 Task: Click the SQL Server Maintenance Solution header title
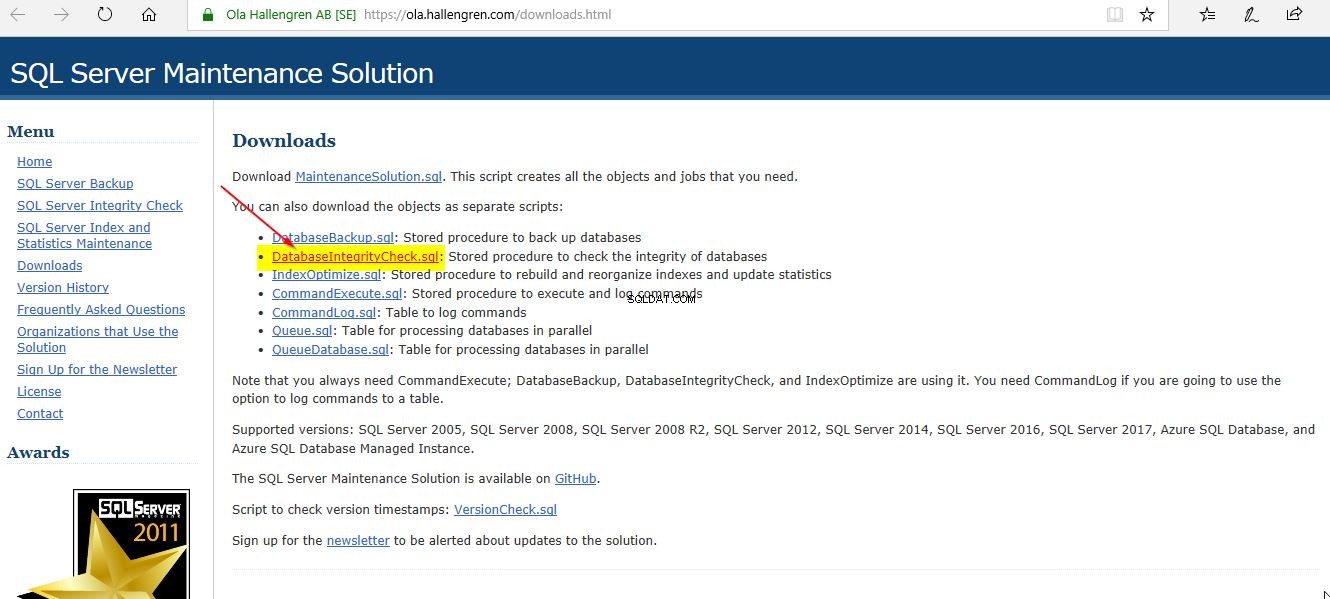tap(222, 74)
